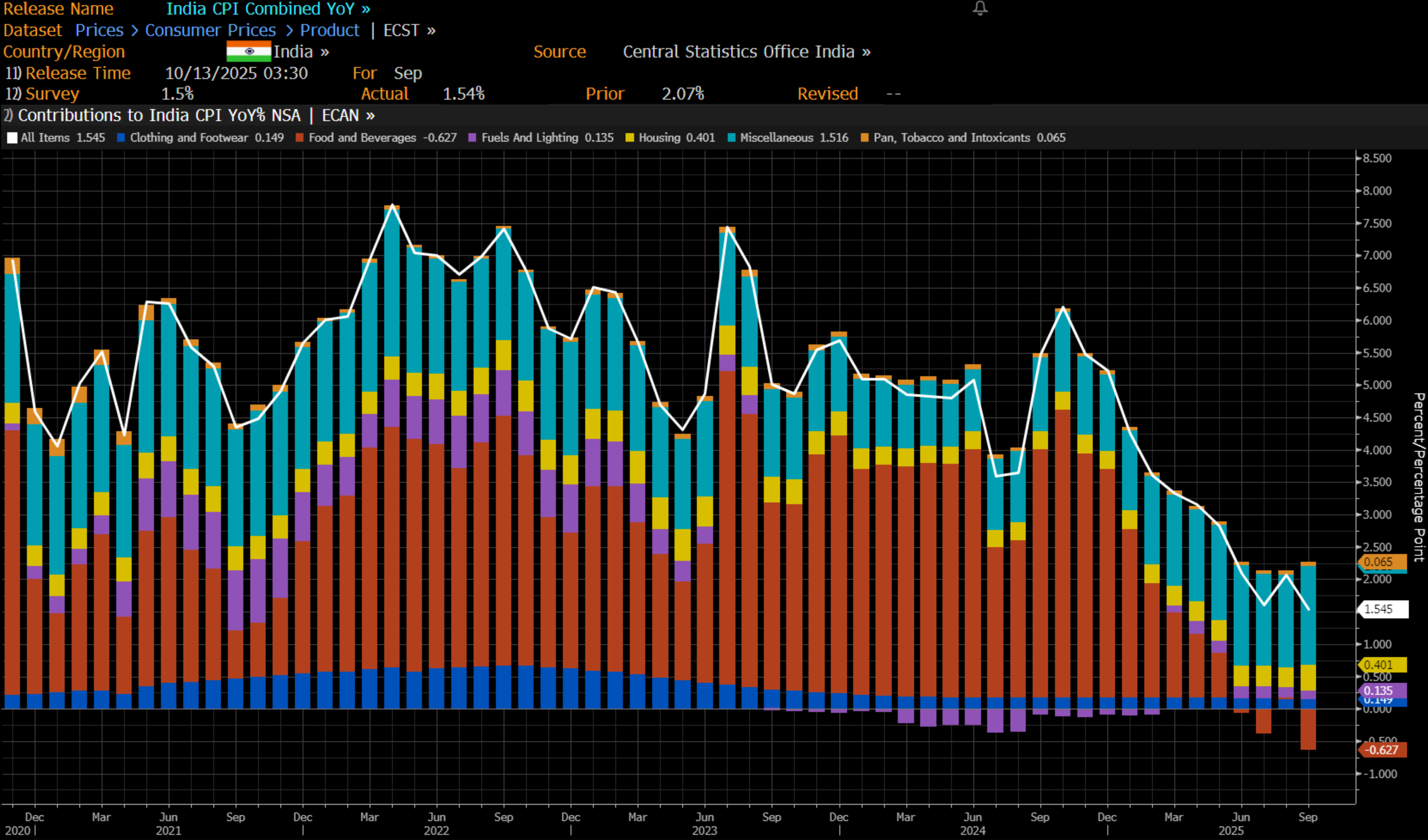Toggle the All Items legend series
This screenshot has height=840, width=1428.
[x=45, y=138]
